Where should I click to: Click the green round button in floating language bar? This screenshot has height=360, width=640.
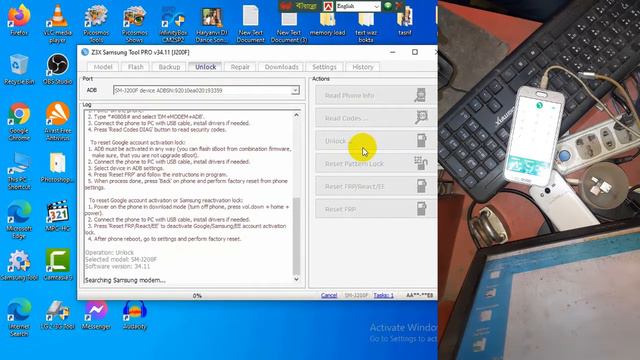[x=388, y=6]
